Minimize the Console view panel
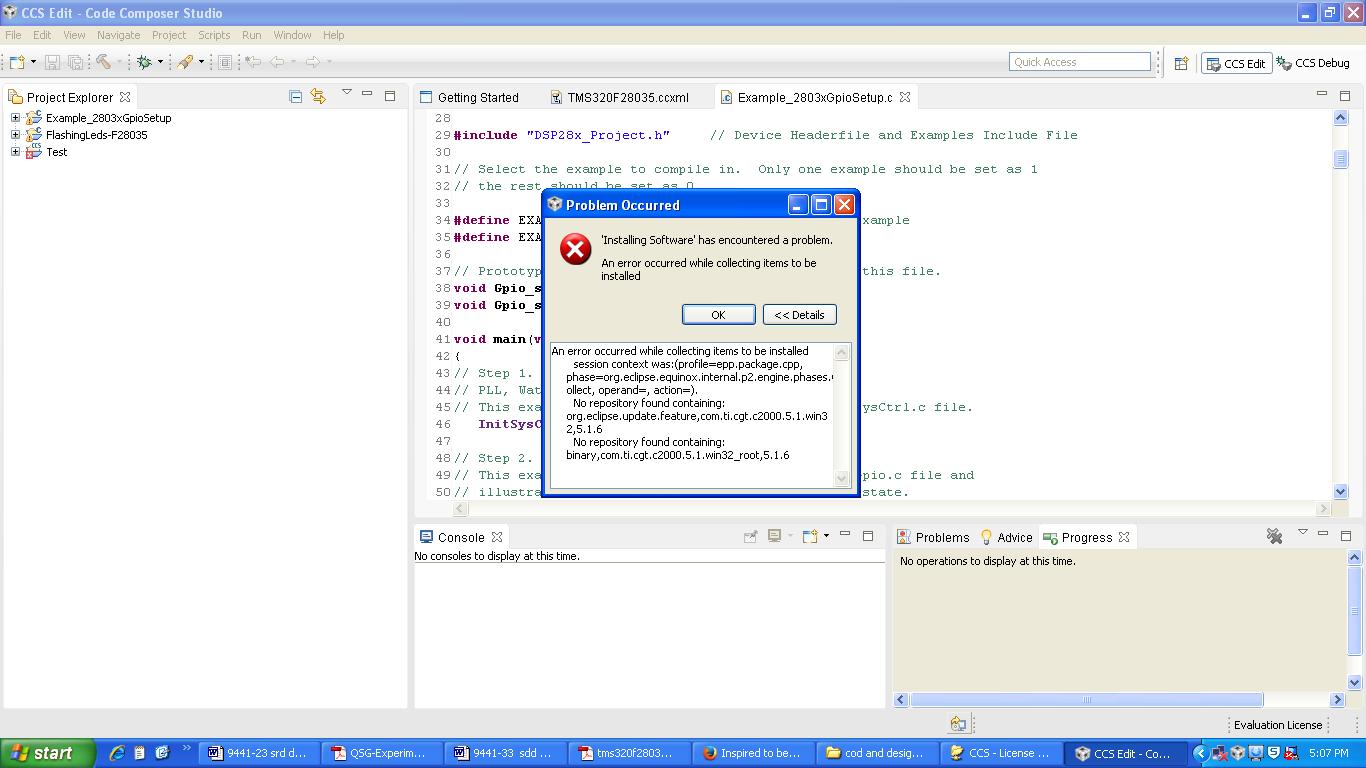 pos(844,535)
